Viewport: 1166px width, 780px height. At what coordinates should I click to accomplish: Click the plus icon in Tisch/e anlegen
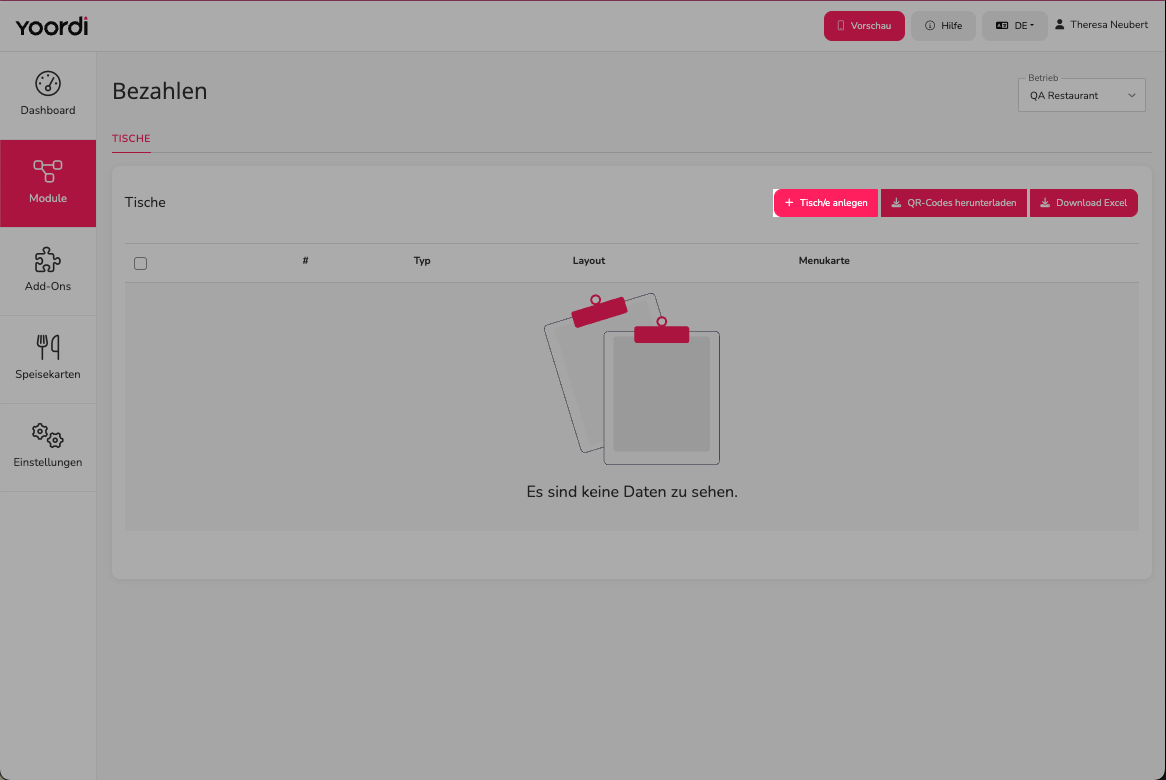tap(789, 202)
